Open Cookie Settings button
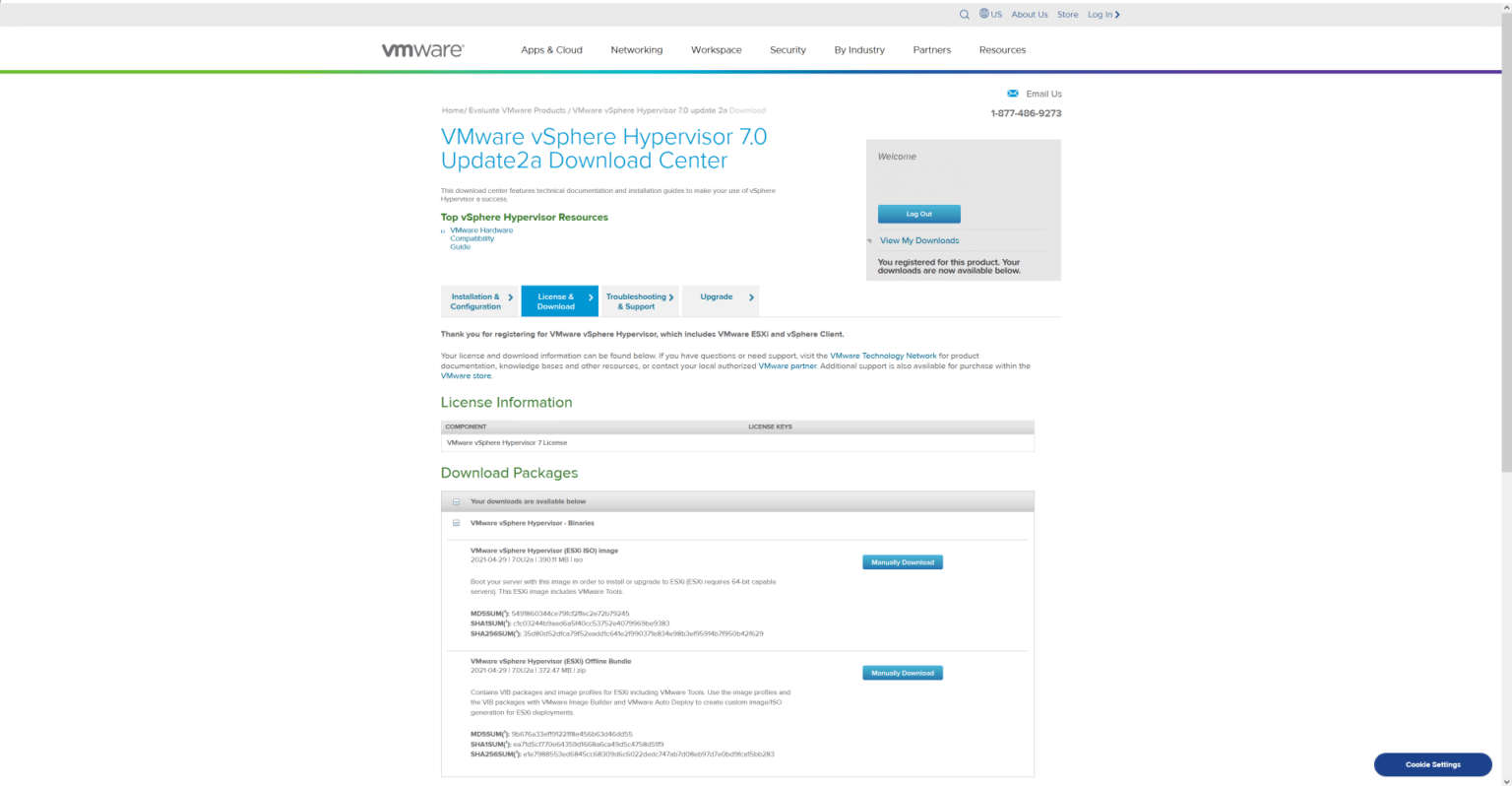Screen dimensions: 1512x786 1432,764
